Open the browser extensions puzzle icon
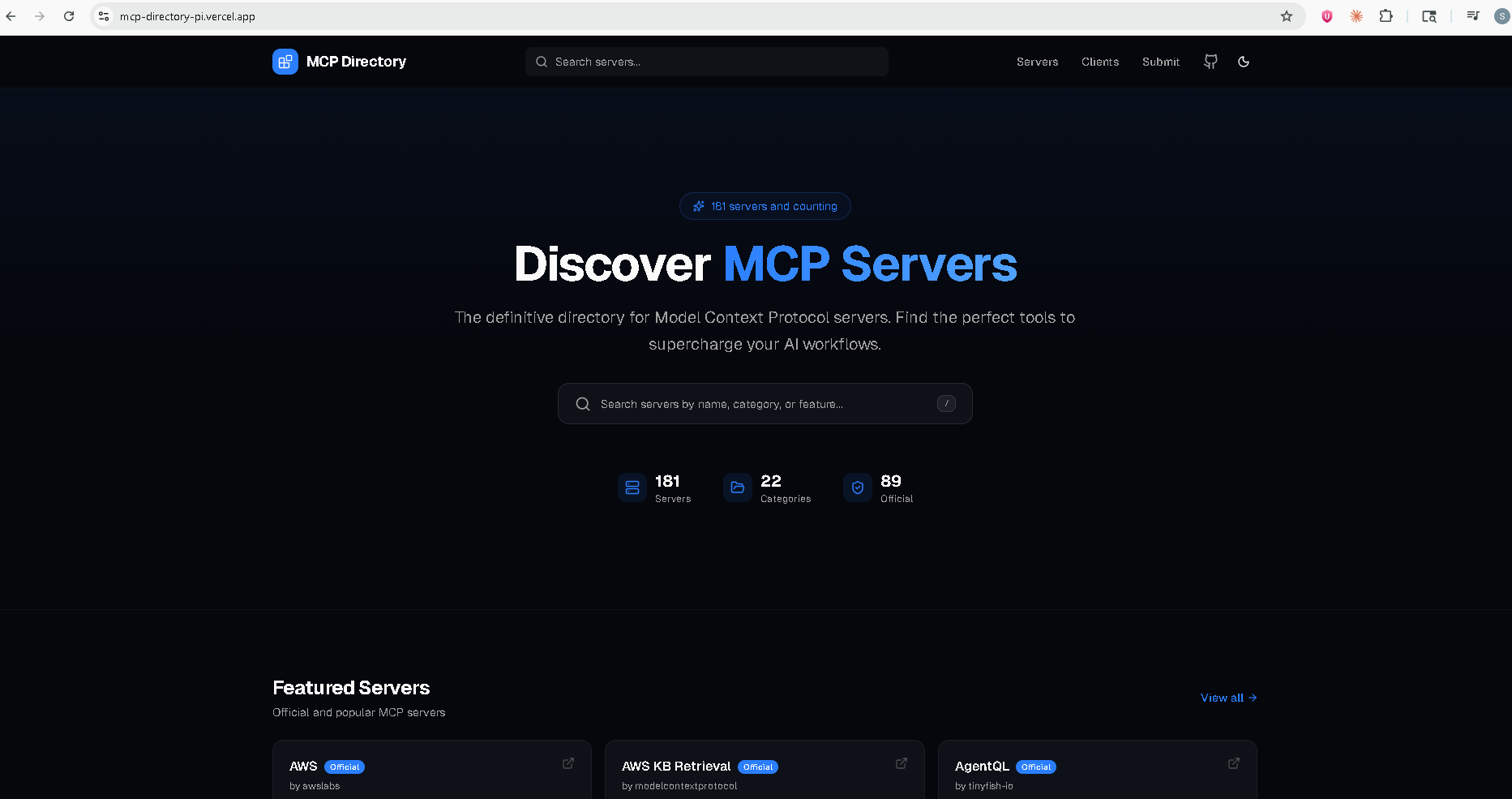This screenshot has height=799, width=1512. (x=1386, y=15)
